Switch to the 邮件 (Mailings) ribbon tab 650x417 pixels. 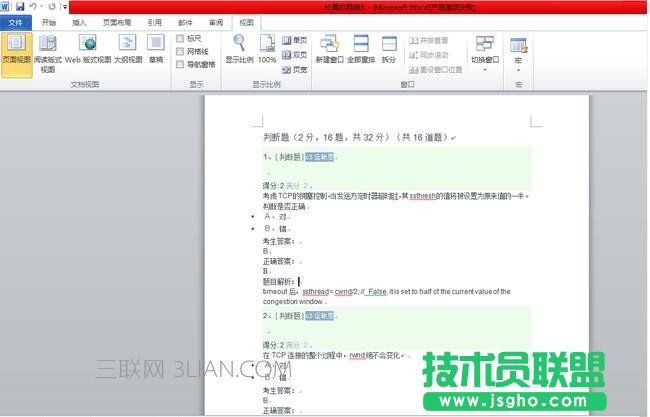point(185,22)
